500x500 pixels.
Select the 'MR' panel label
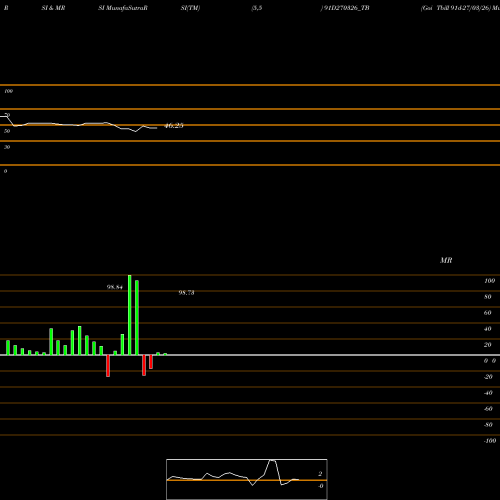(x=446, y=260)
